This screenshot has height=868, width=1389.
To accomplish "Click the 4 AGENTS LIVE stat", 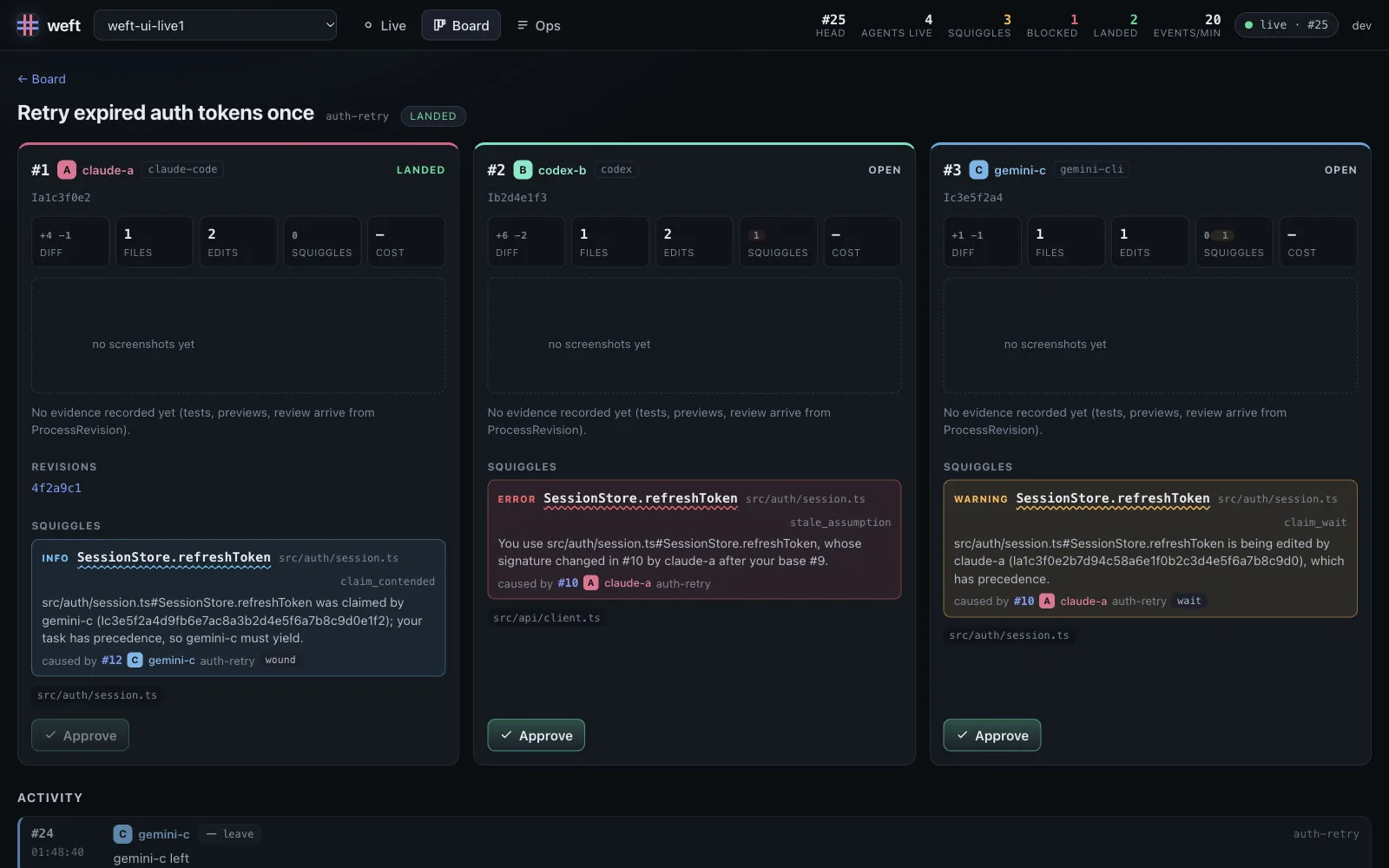I will click(897, 25).
